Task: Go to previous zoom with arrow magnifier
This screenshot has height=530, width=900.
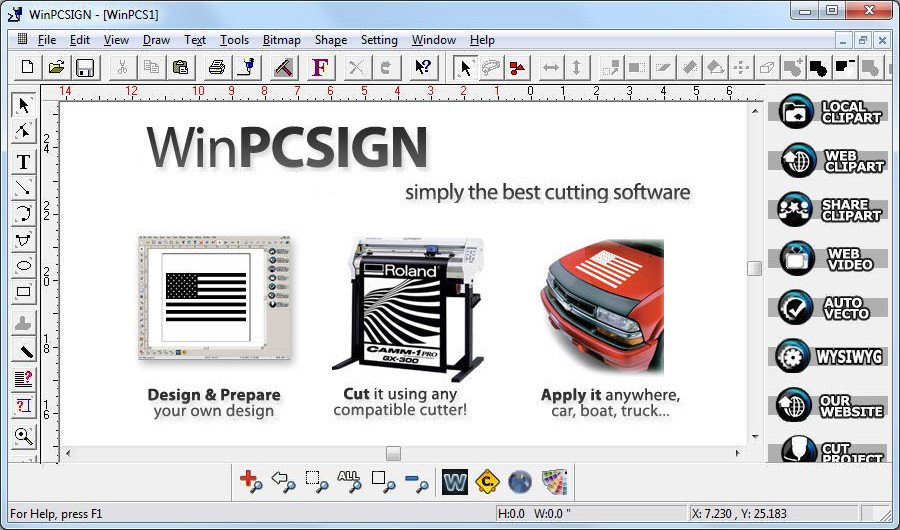Action: click(284, 481)
